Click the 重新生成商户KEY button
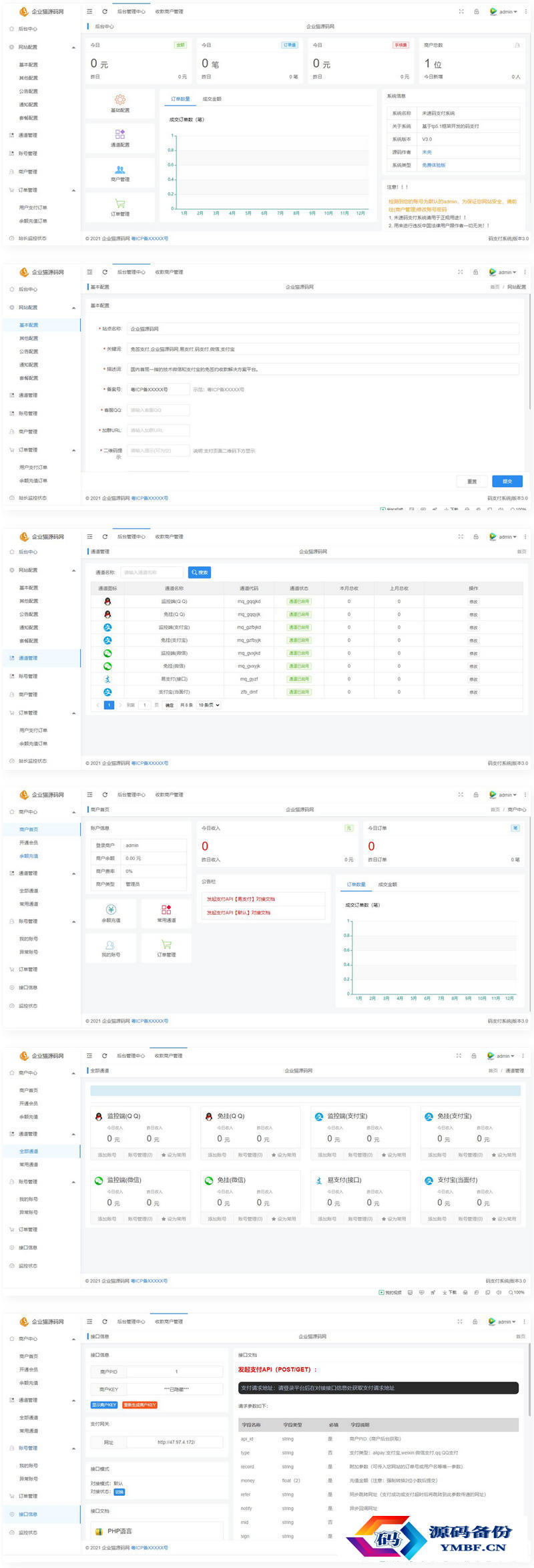Image resolution: width=534 pixels, height=1568 pixels. [140, 1404]
